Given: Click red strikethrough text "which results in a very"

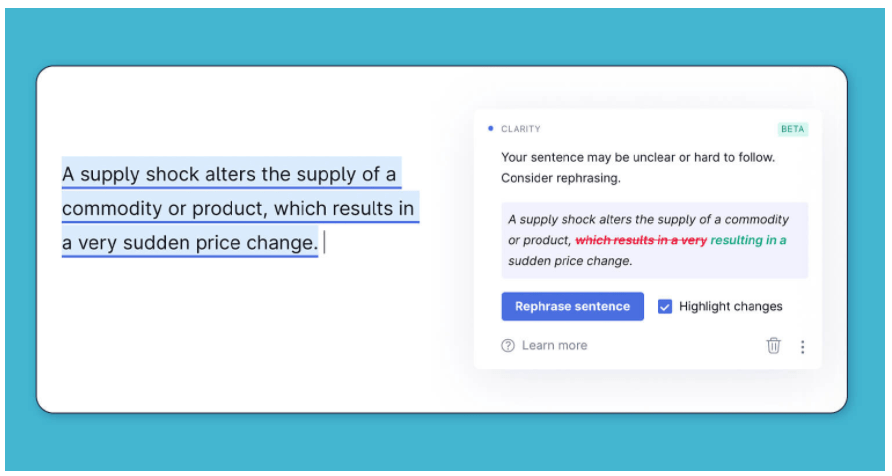Looking at the screenshot, I should pyautogui.click(x=641, y=240).
